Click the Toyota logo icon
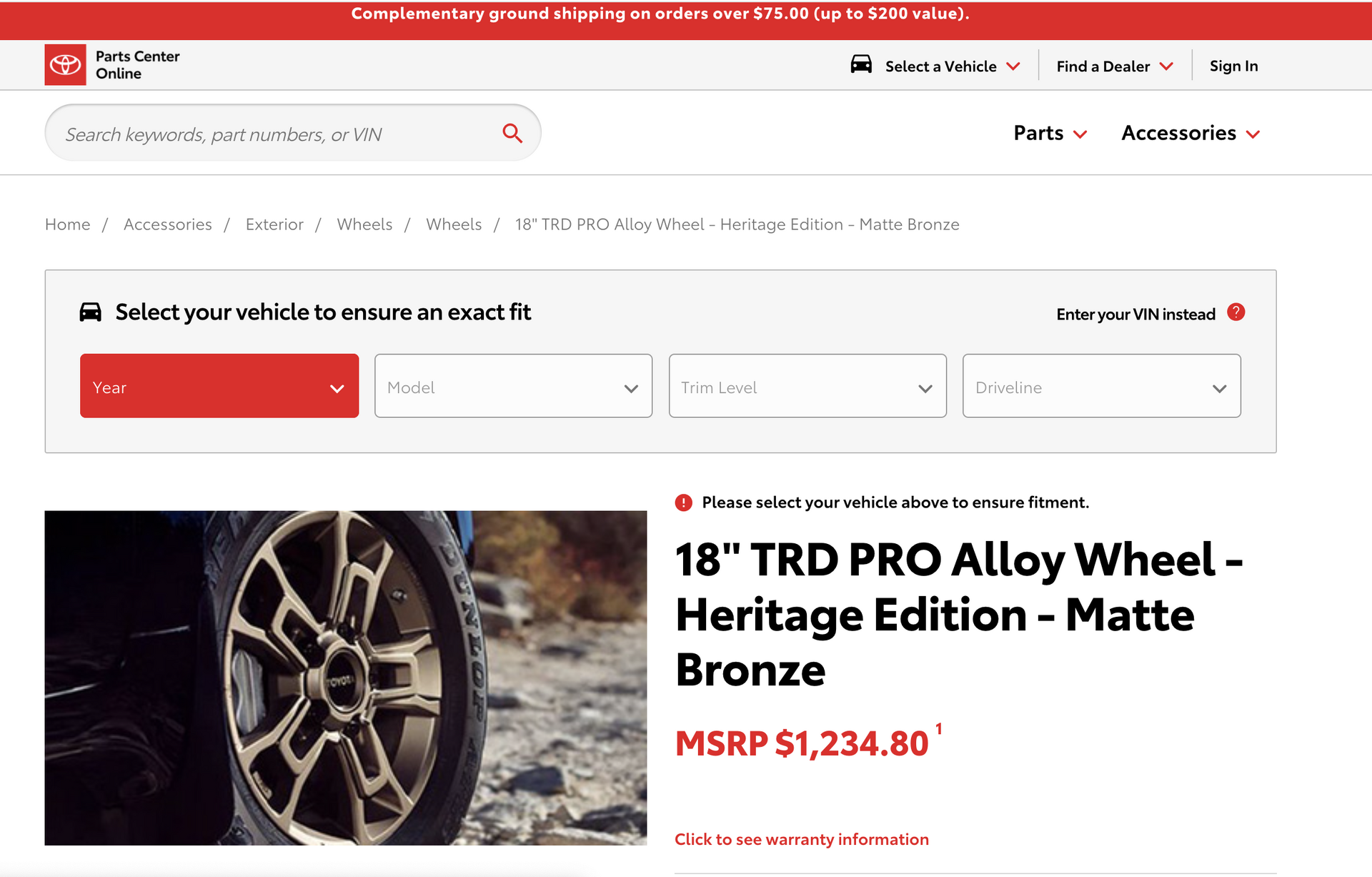 pos(65,65)
